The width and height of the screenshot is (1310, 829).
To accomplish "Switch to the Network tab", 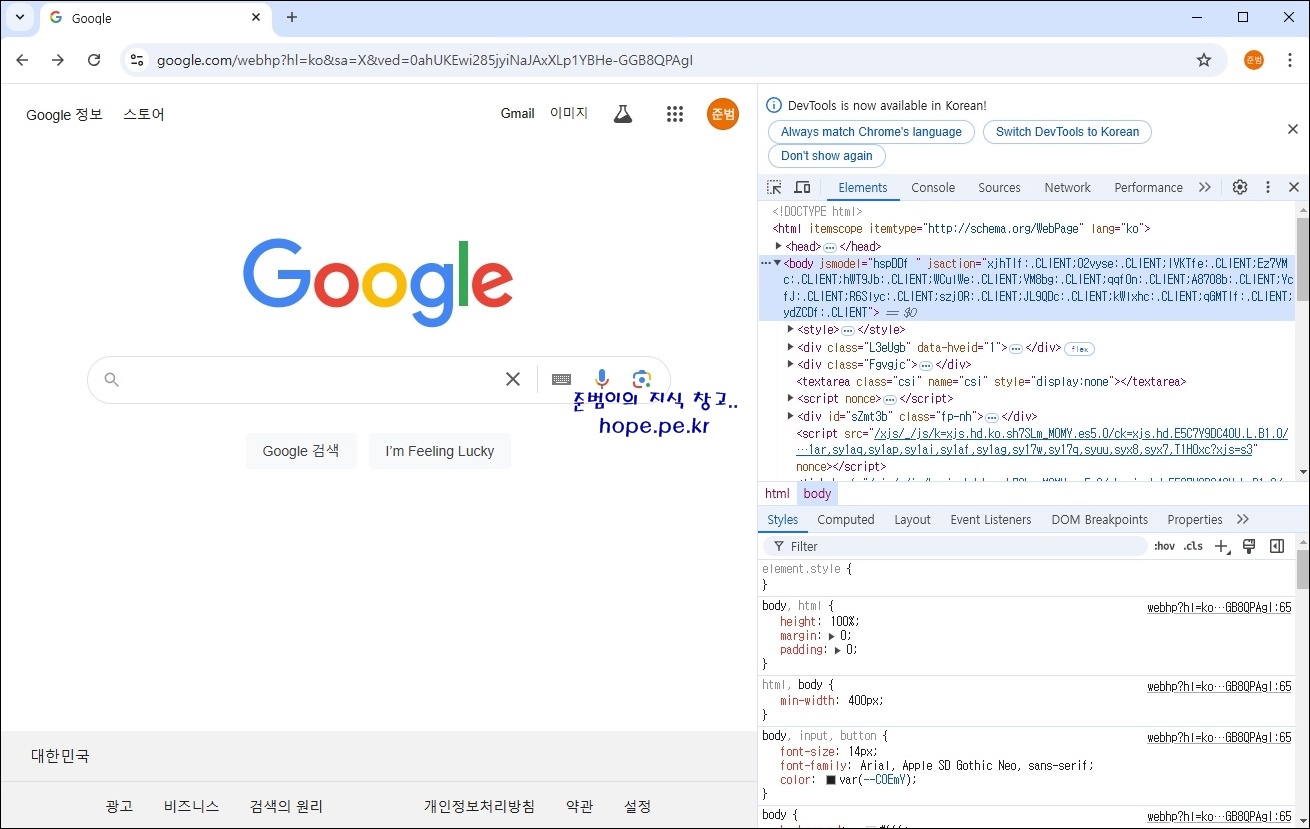I will (1067, 187).
